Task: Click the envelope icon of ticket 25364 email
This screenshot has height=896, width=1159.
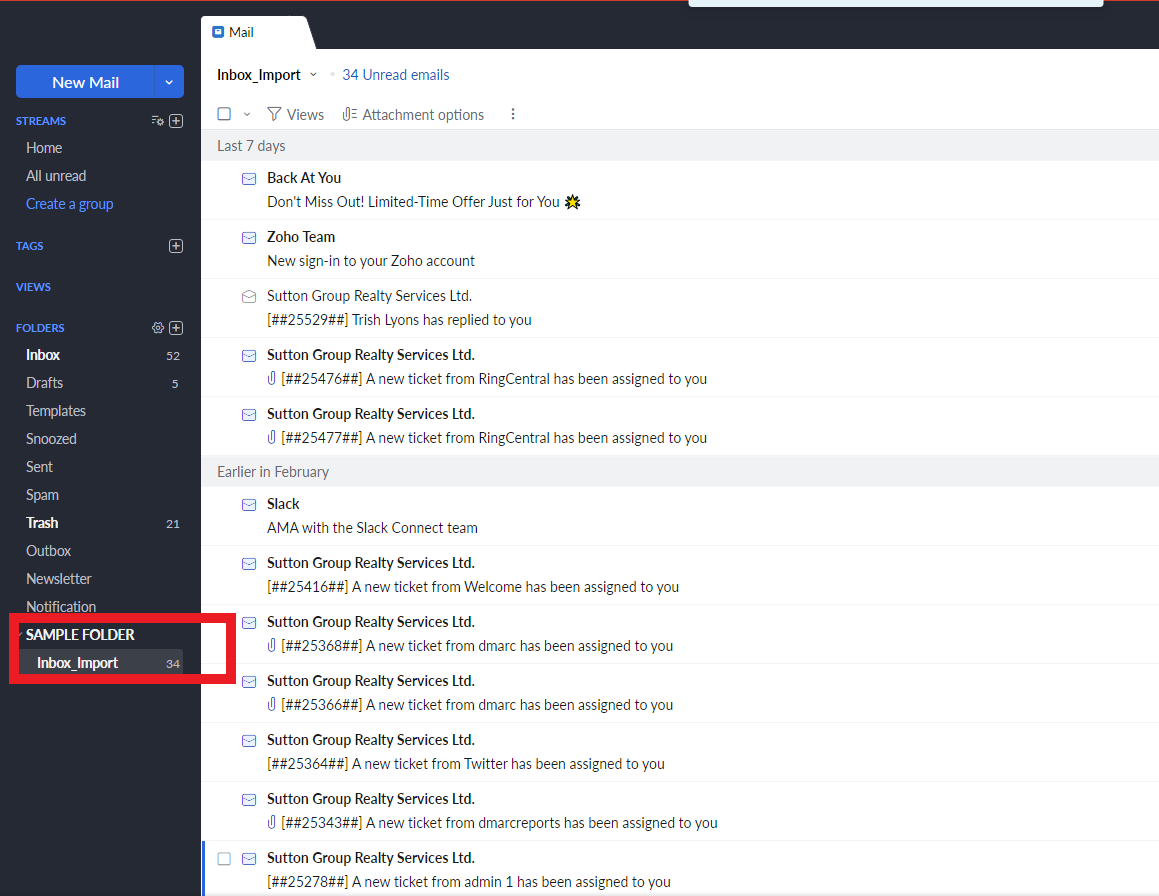Action: [x=249, y=741]
